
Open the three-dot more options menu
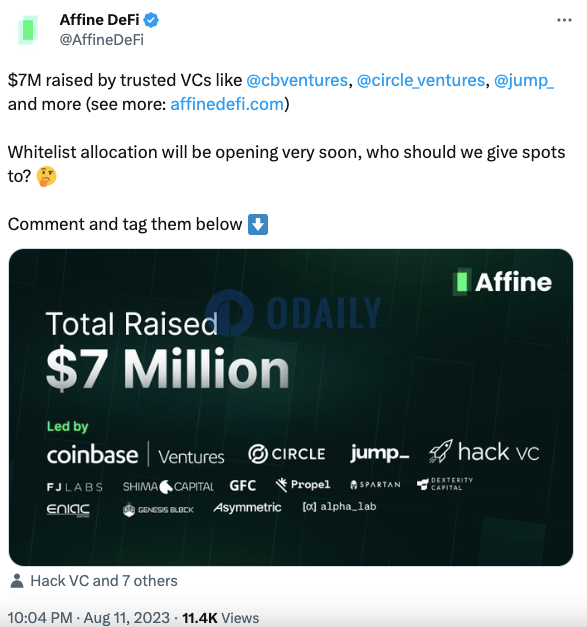pos(564,20)
